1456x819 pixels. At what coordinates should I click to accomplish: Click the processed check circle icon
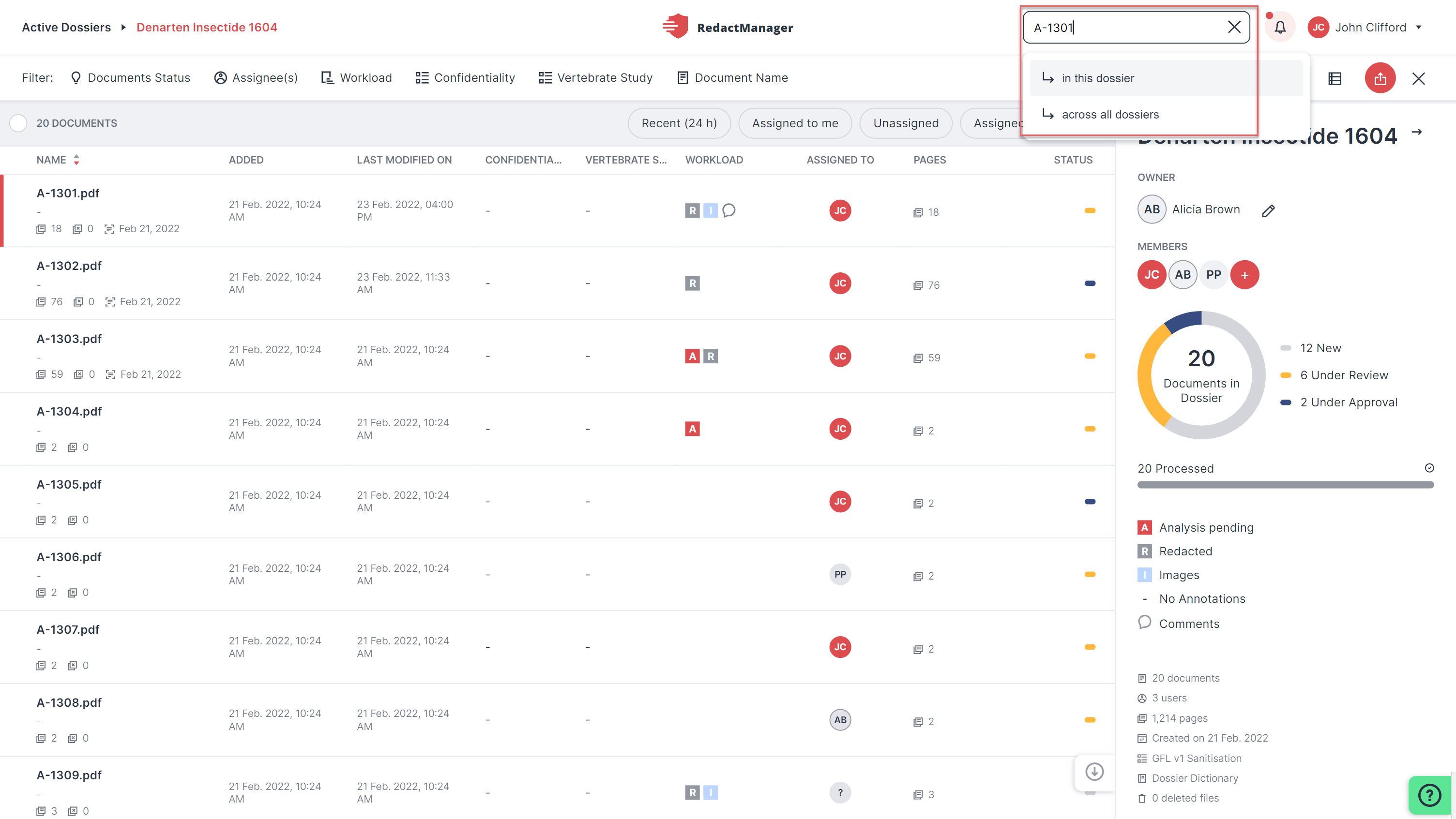(x=1429, y=468)
